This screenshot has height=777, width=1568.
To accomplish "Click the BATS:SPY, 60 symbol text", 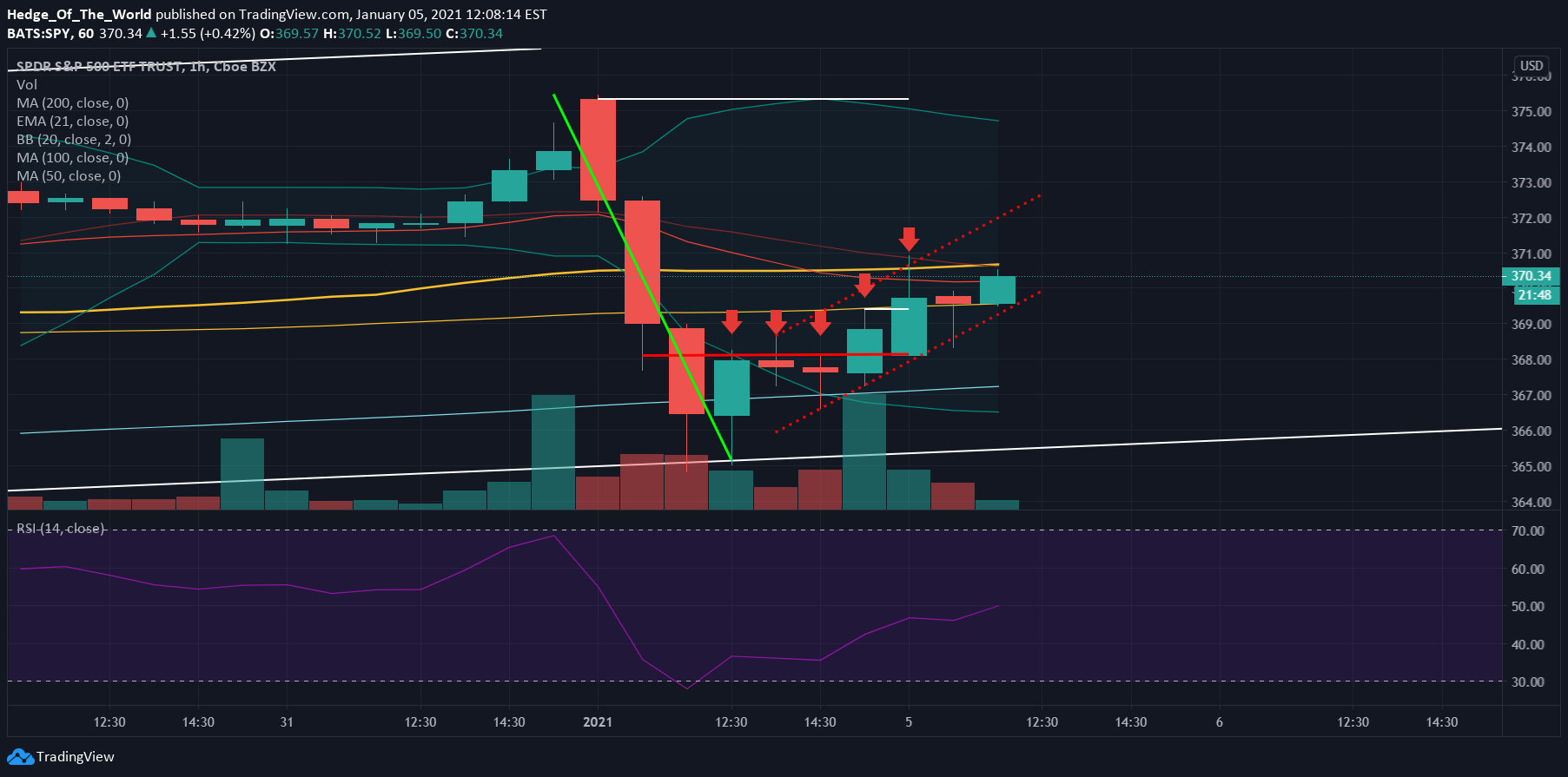I will (50, 33).
